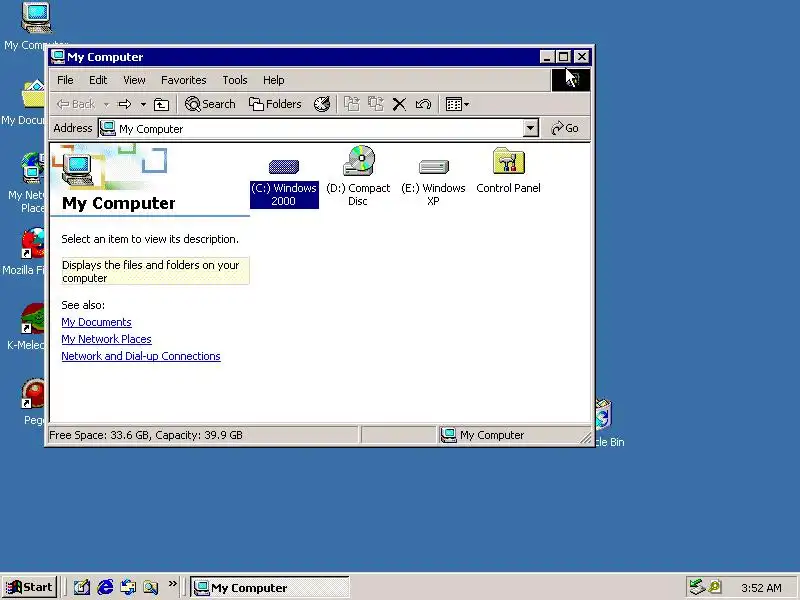This screenshot has width=800, height=600.
Task: Open the Help menu
Action: click(x=273, y=80)
